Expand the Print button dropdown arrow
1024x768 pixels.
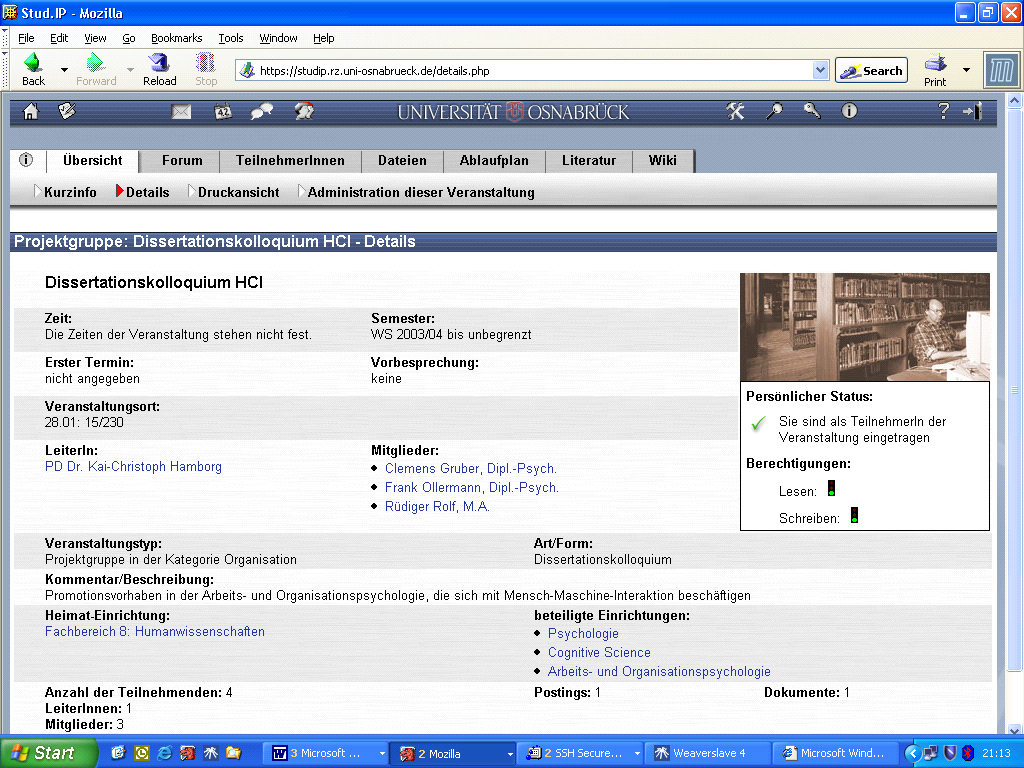point(966,70)
